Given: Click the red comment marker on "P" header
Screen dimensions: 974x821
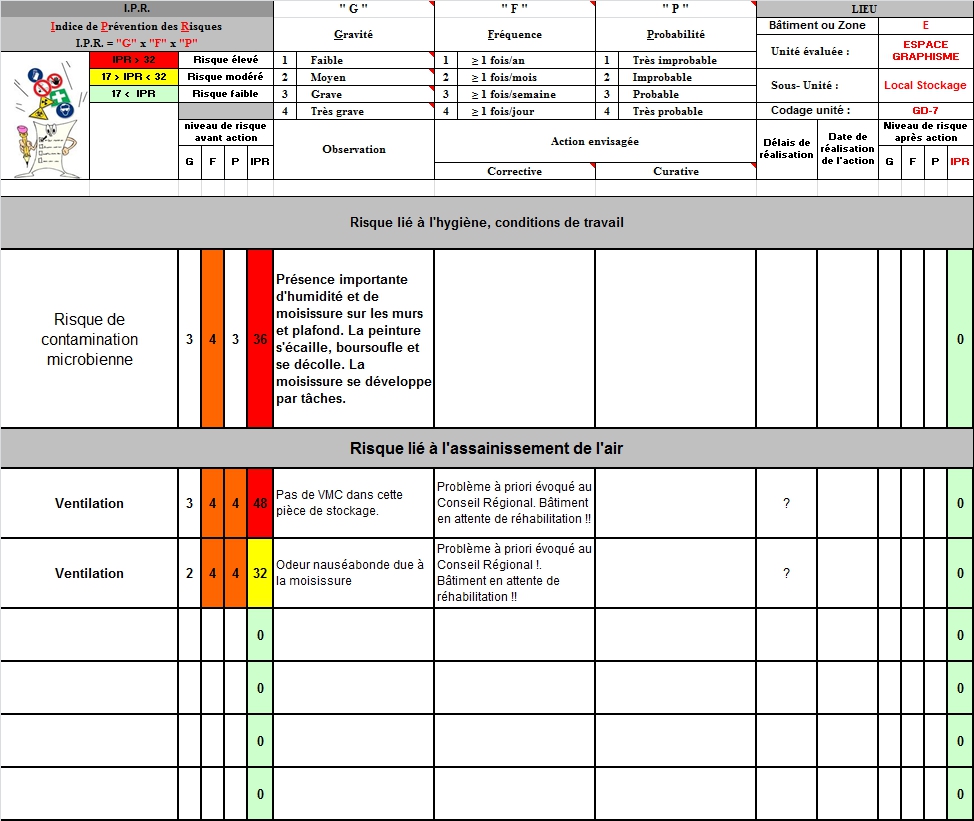Looking at the screenshot, I should 753,5.
